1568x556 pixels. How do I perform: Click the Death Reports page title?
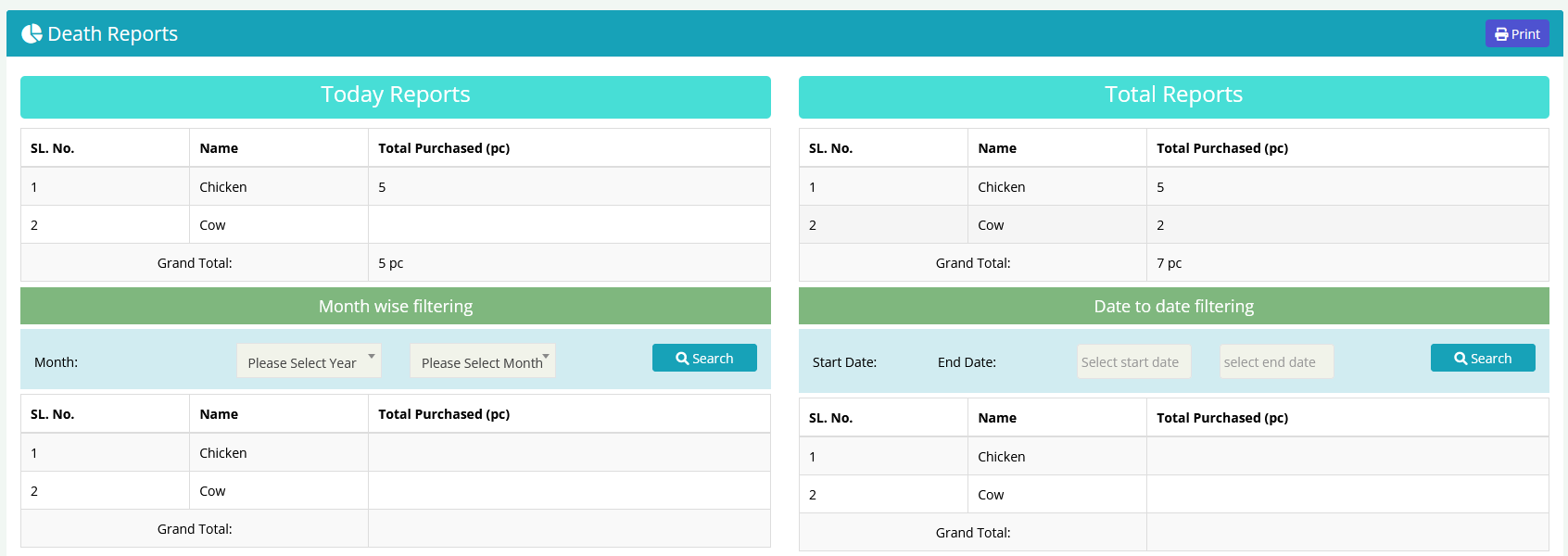[112, 34]
